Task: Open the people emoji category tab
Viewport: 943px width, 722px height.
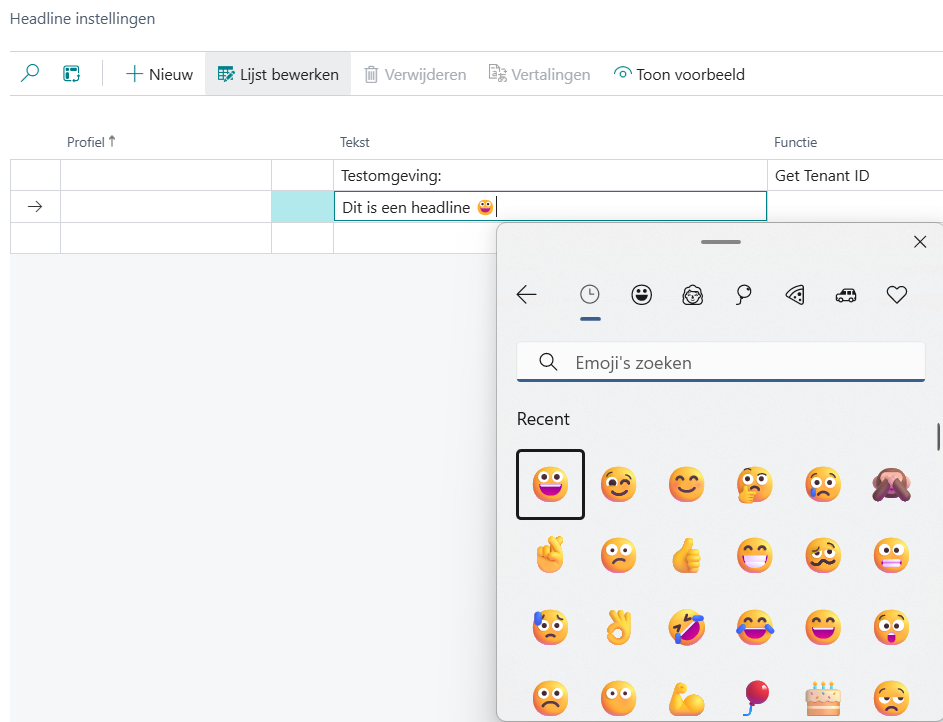Action: pyautogui.click(x=692, y=294)
